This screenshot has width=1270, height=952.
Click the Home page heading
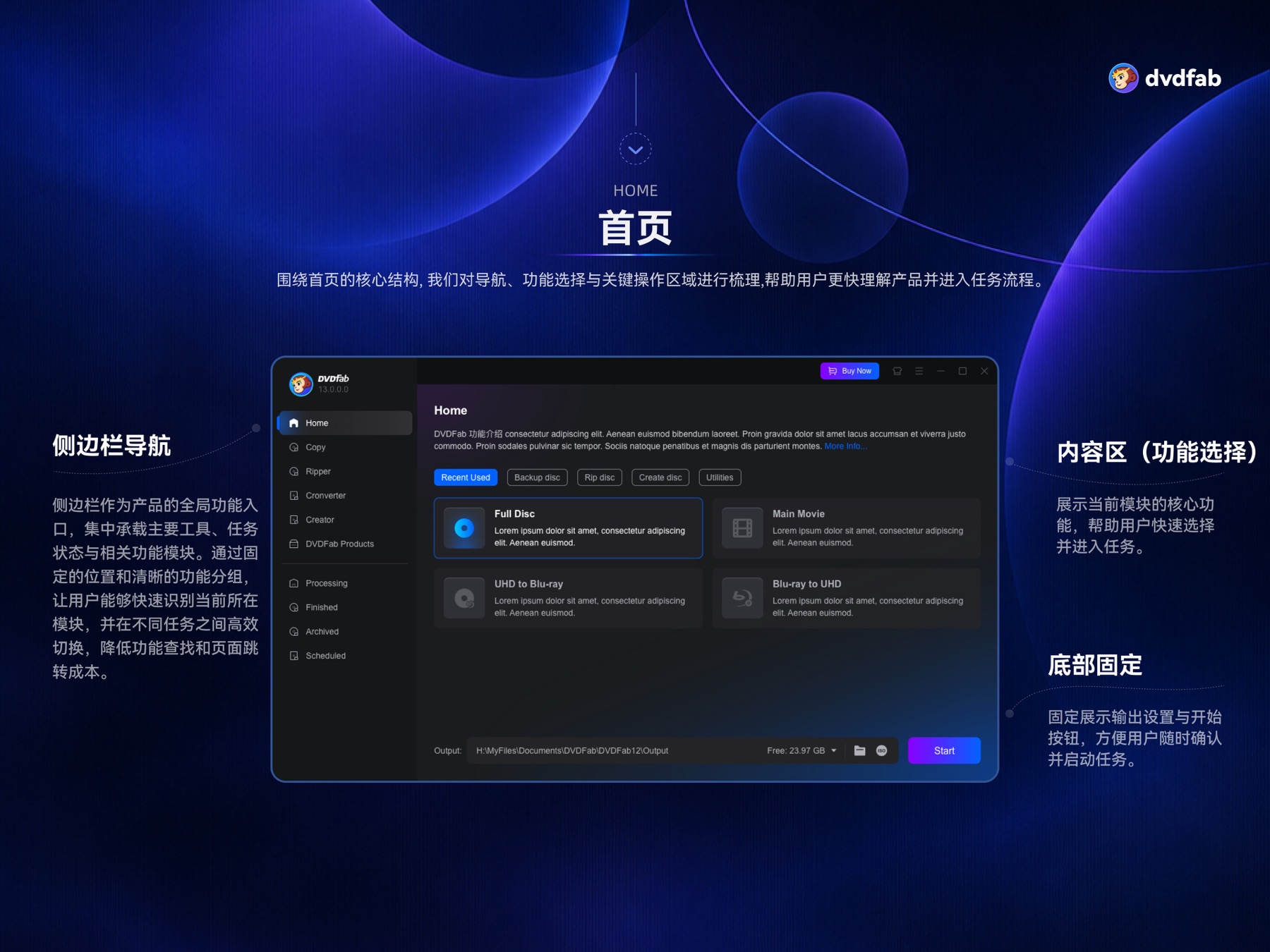pyautogui.click(x=450, y=410)
